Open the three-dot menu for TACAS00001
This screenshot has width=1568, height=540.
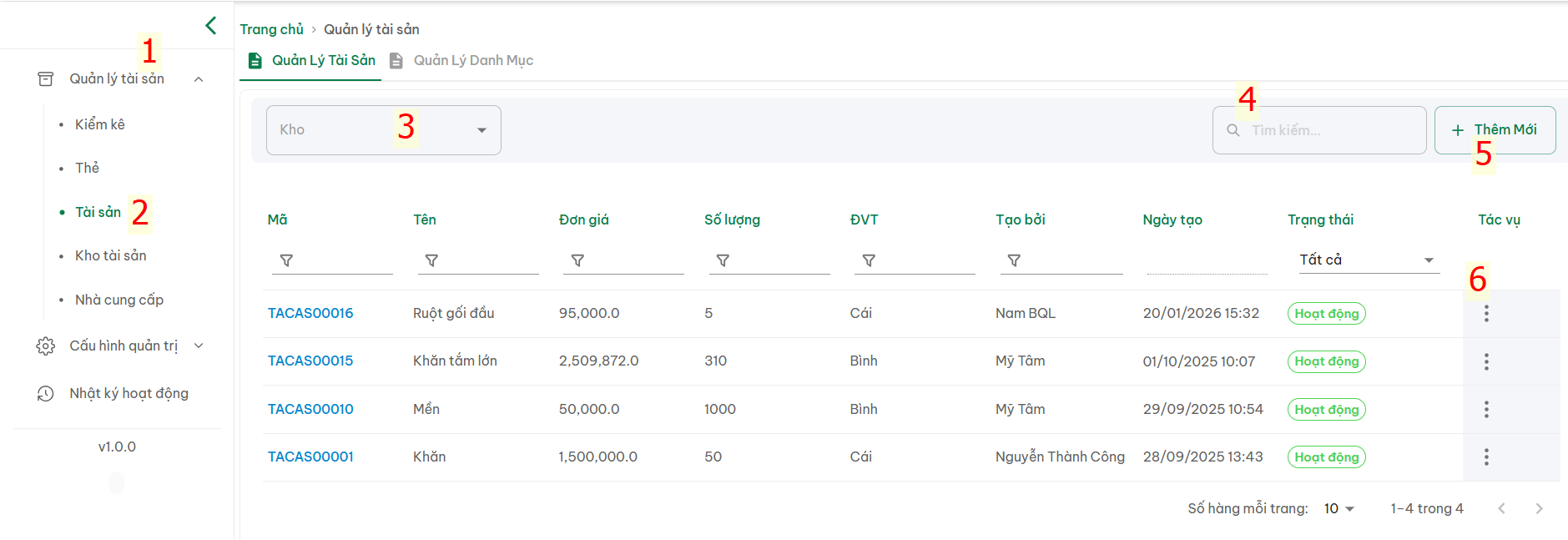tap(1486, 457)
